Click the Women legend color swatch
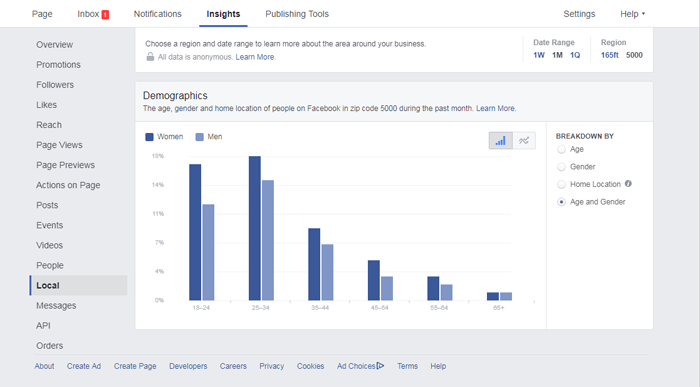 (x=149, y=137)
